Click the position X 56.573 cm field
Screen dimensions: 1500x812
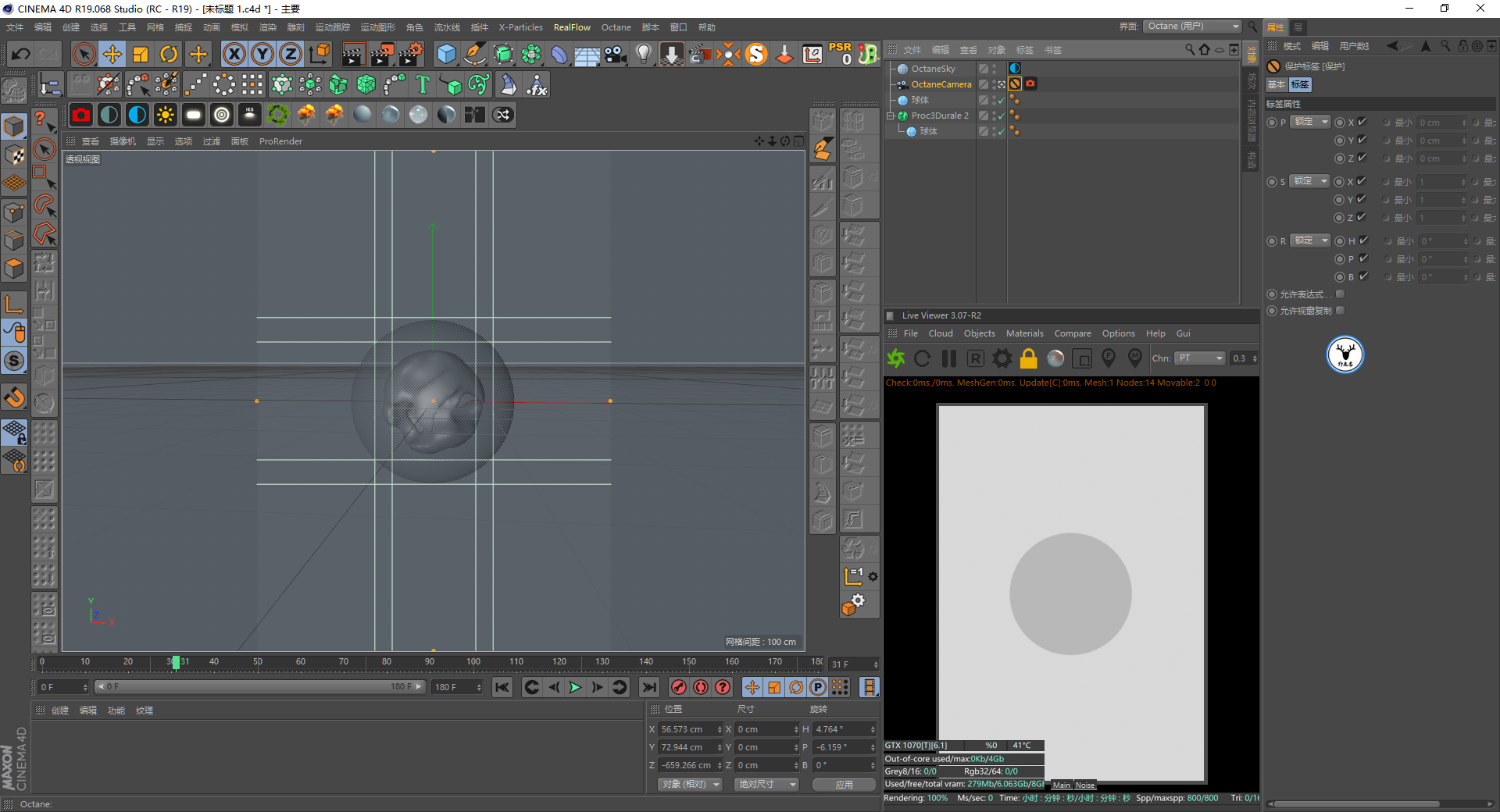tap(691, 729)
